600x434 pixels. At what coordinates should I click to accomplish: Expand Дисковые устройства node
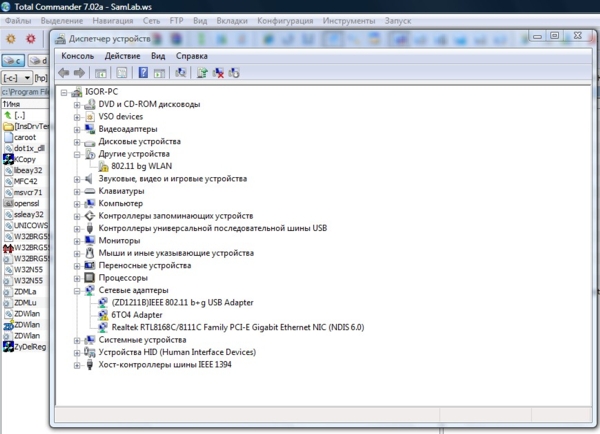[77, 142]
